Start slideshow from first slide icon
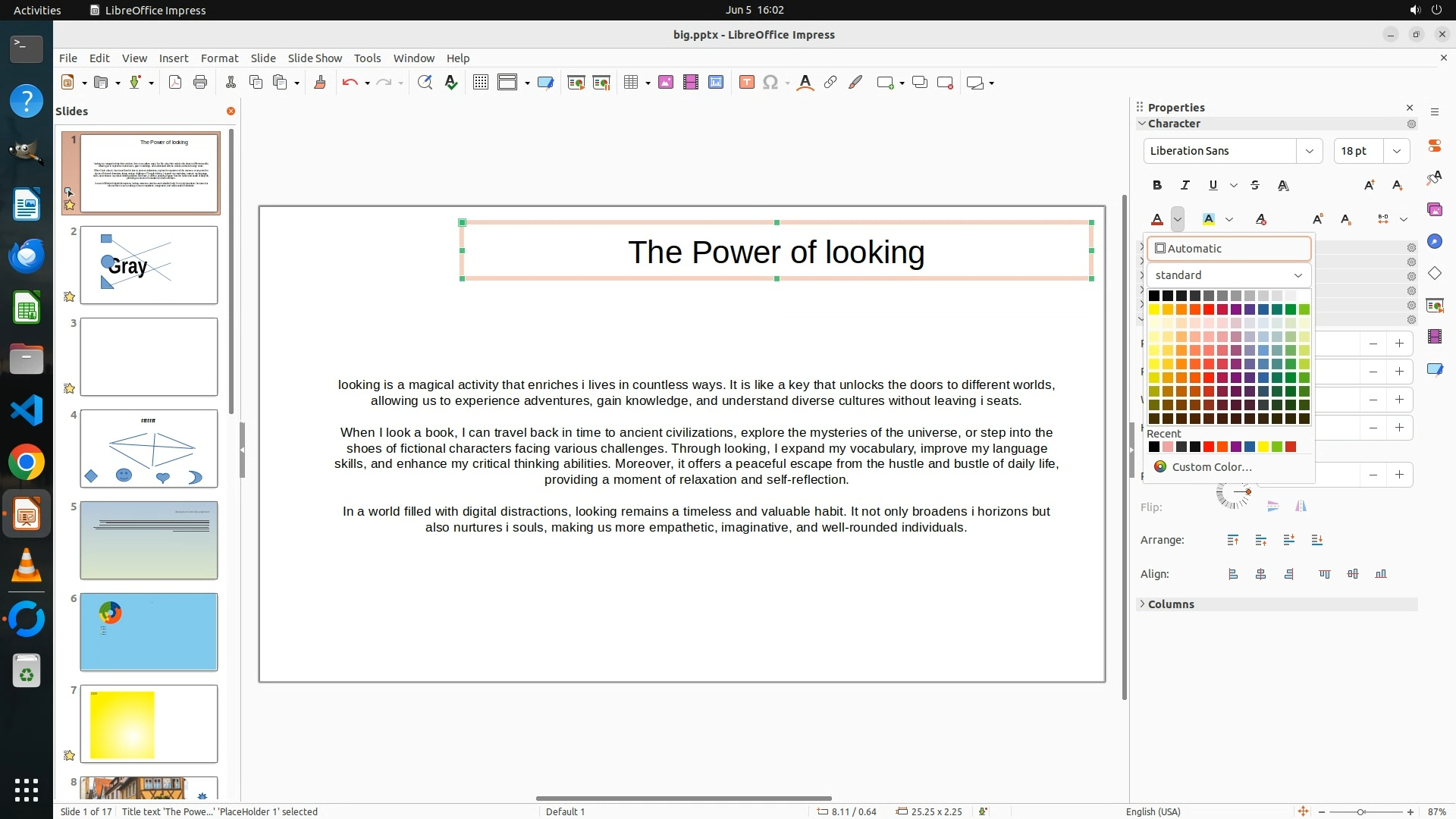 click(576, 83)
